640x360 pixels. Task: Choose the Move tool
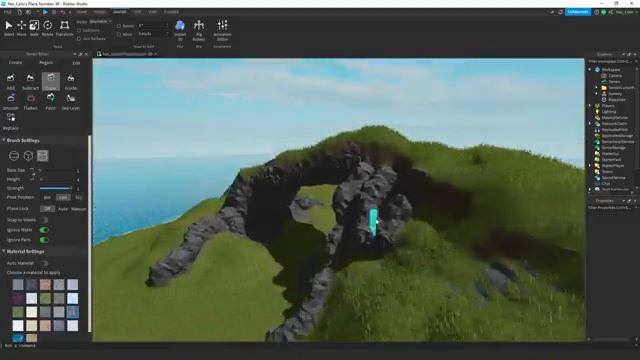point(21,28)
